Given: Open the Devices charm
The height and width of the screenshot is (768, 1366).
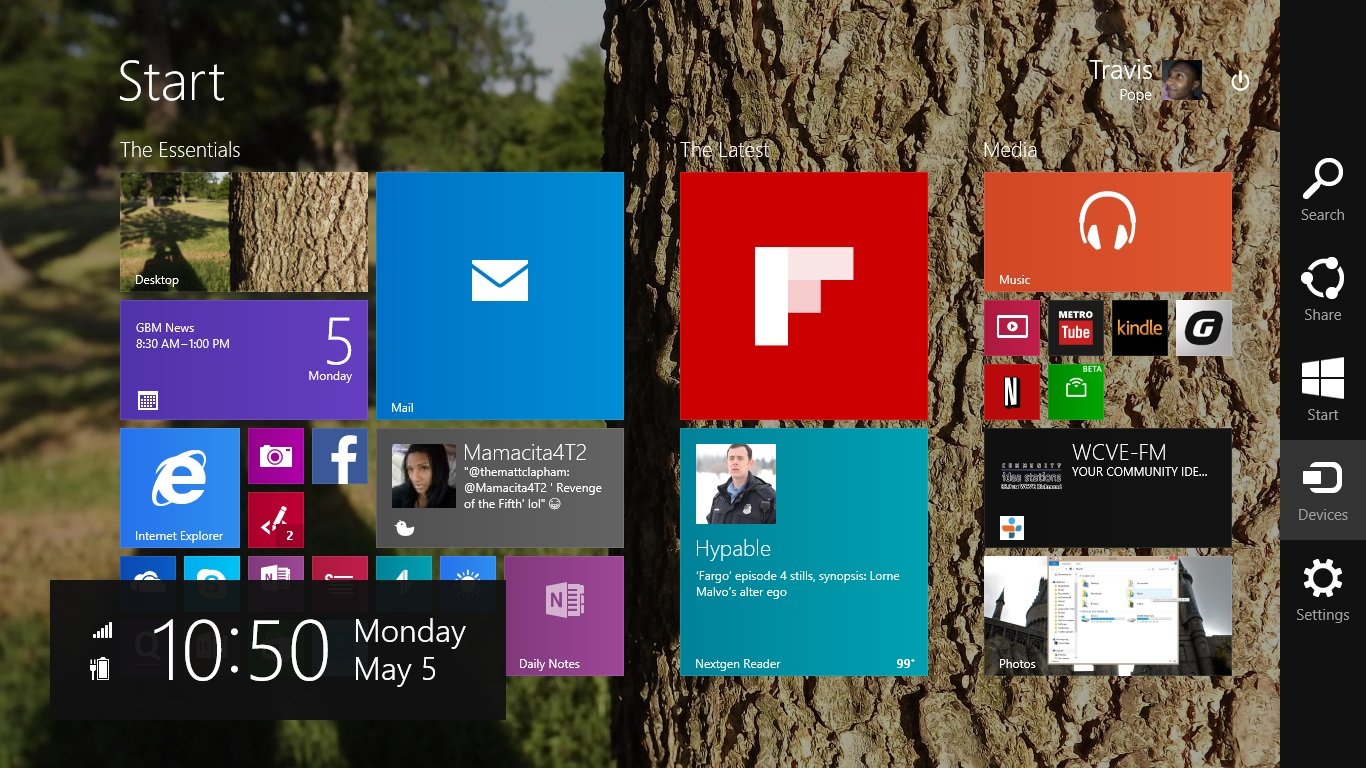Looking at the screenshot, I should click(x=1322, y=490).
